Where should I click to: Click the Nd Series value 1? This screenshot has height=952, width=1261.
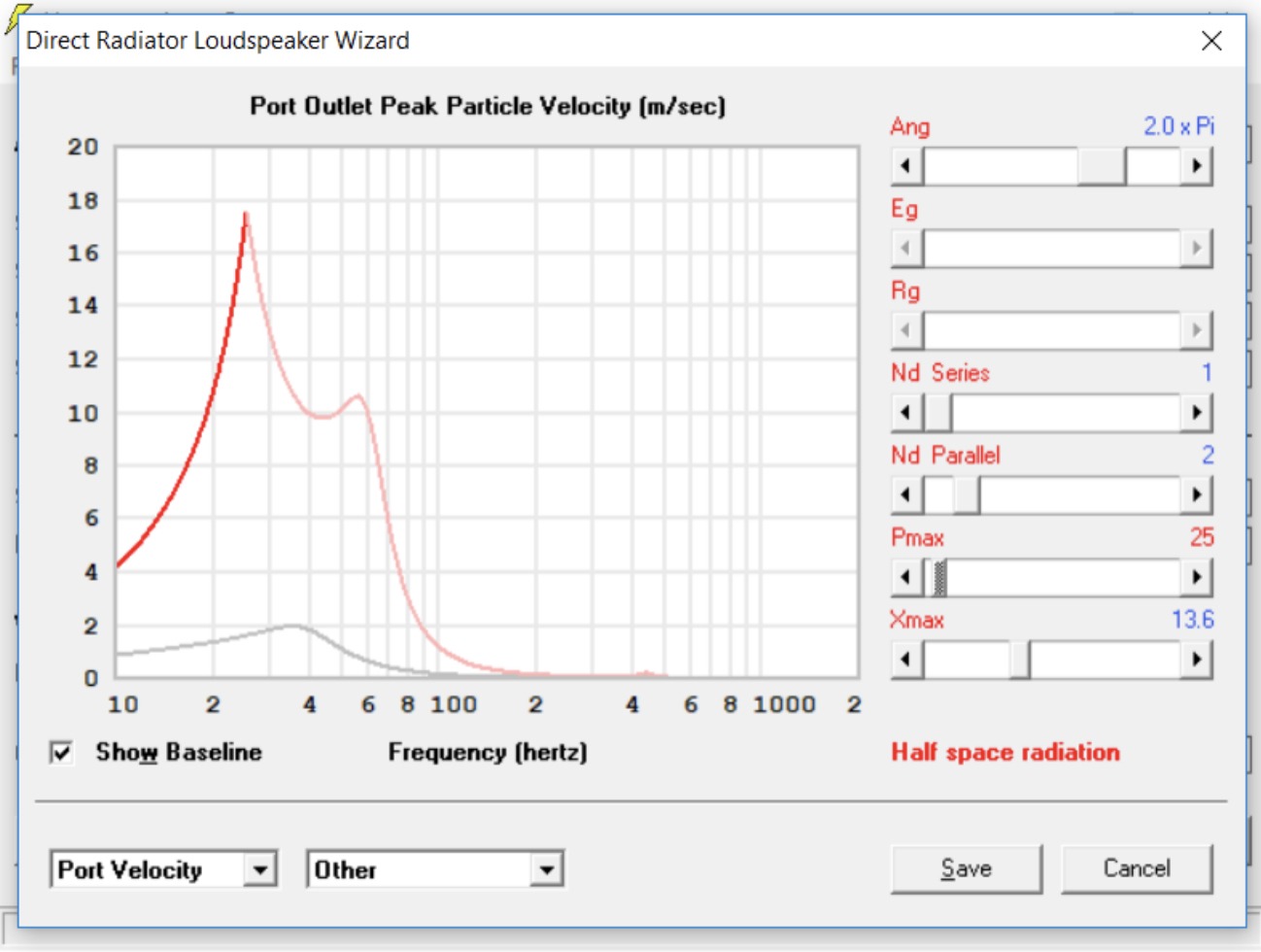coord(1207,373)
